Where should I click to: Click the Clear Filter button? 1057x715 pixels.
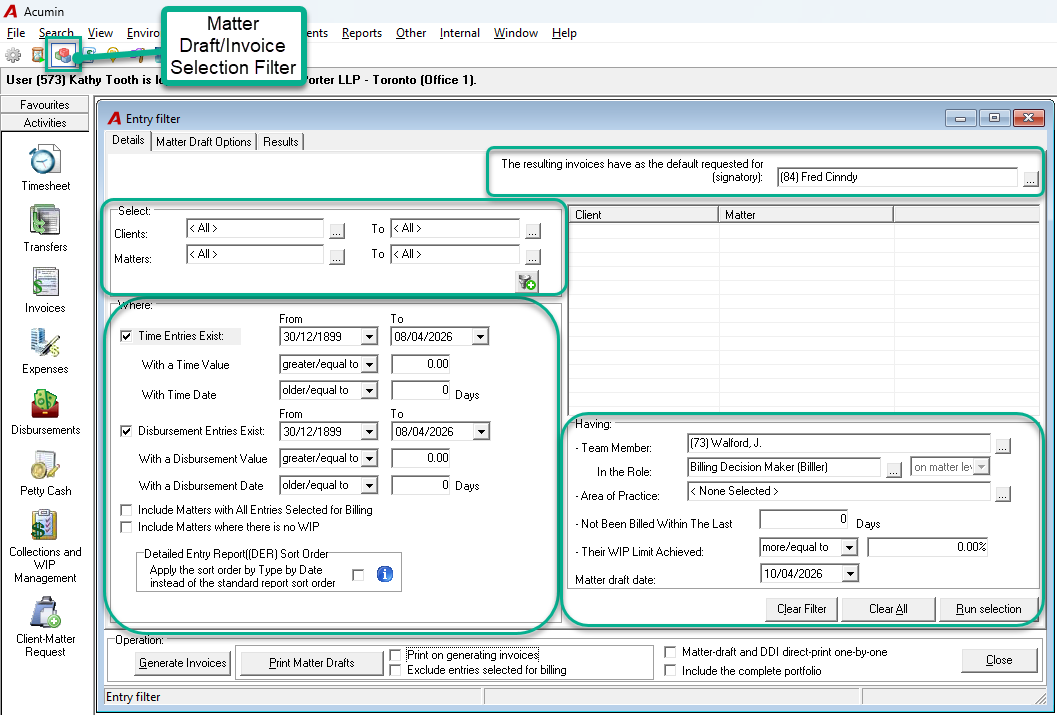[x=802, y=609]
